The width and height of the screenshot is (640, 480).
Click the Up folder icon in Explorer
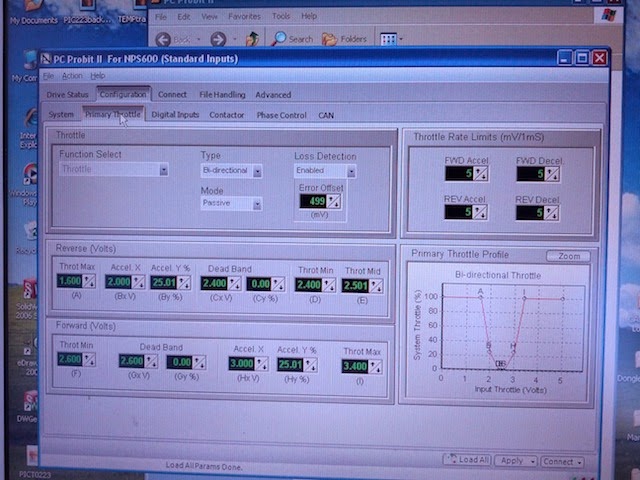click(252, 39)
